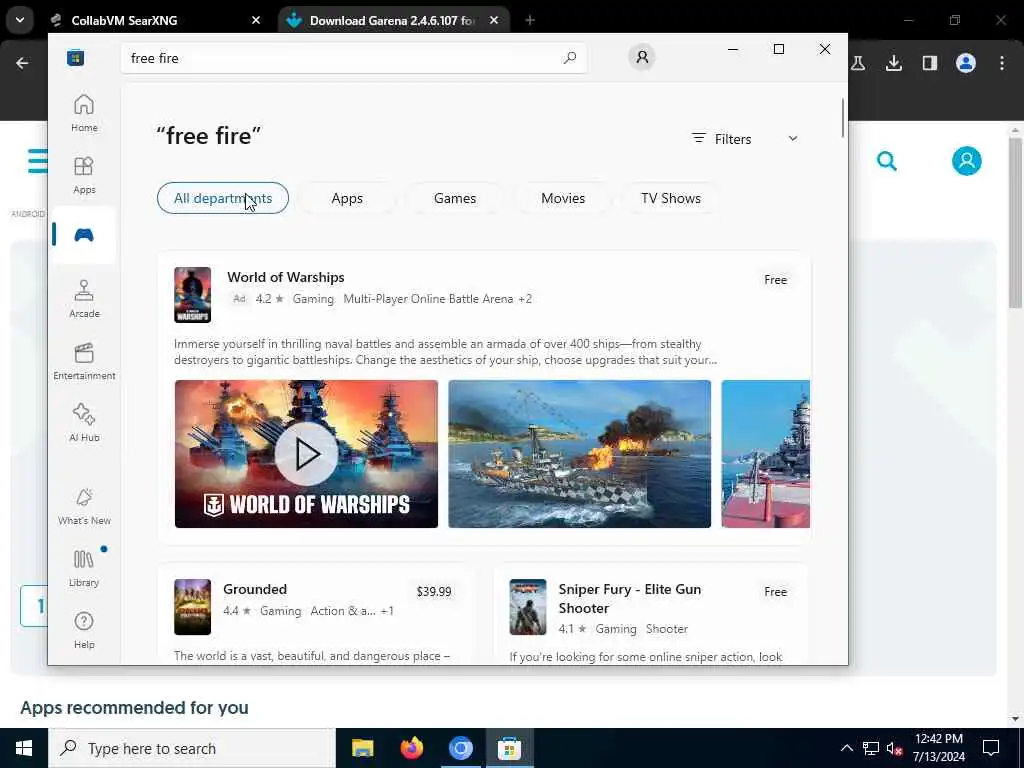
Task: Open Sniper Fury - Elite Gun Shooter title
Action: coord(630,598)
